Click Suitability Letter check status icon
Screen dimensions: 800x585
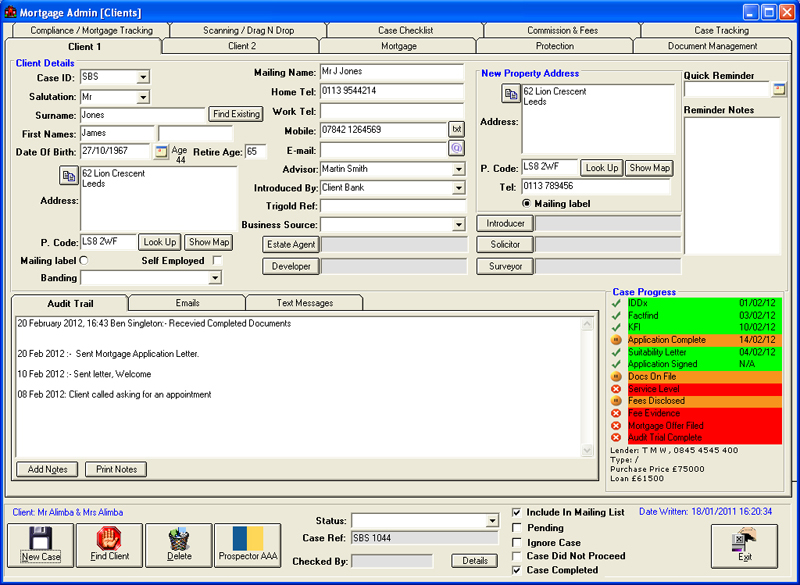coord(616,352)
